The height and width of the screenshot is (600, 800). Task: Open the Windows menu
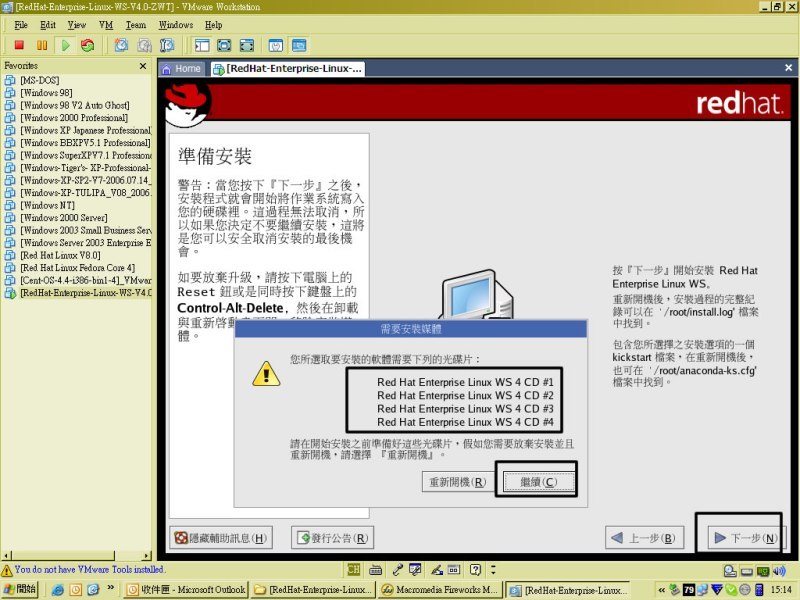coord(176,25)
